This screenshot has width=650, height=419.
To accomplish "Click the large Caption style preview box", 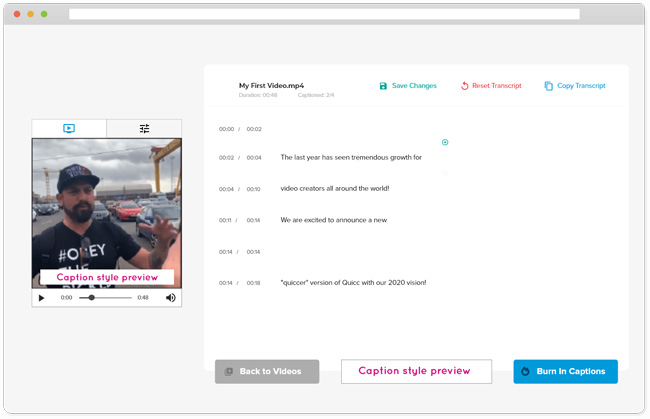I will tap(416, 371).
